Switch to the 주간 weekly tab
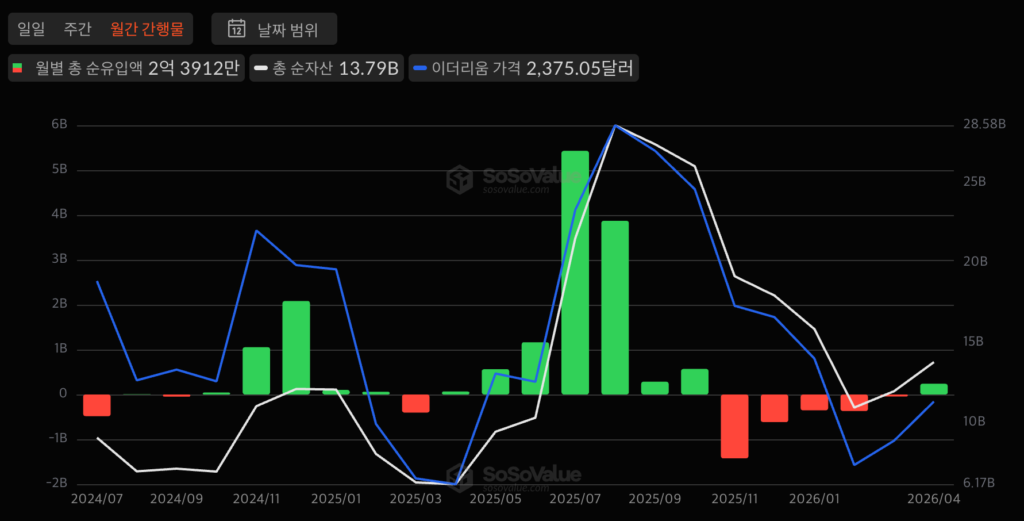 click(77, 29)
